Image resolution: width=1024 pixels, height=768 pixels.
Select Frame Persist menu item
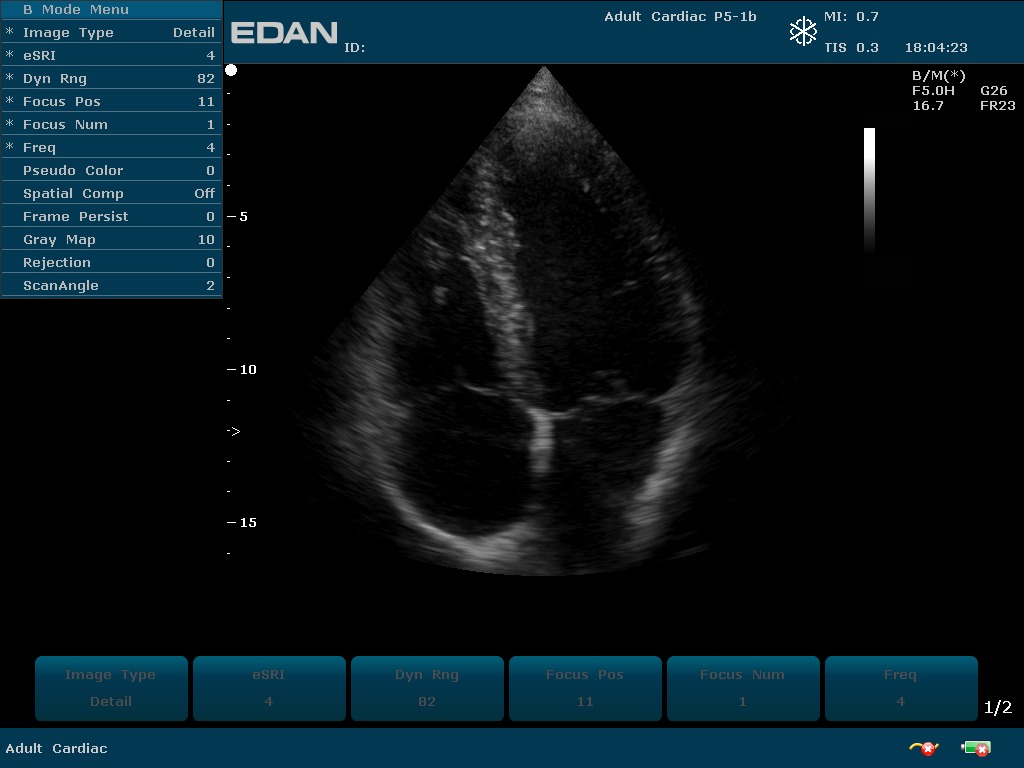point(112,216)
